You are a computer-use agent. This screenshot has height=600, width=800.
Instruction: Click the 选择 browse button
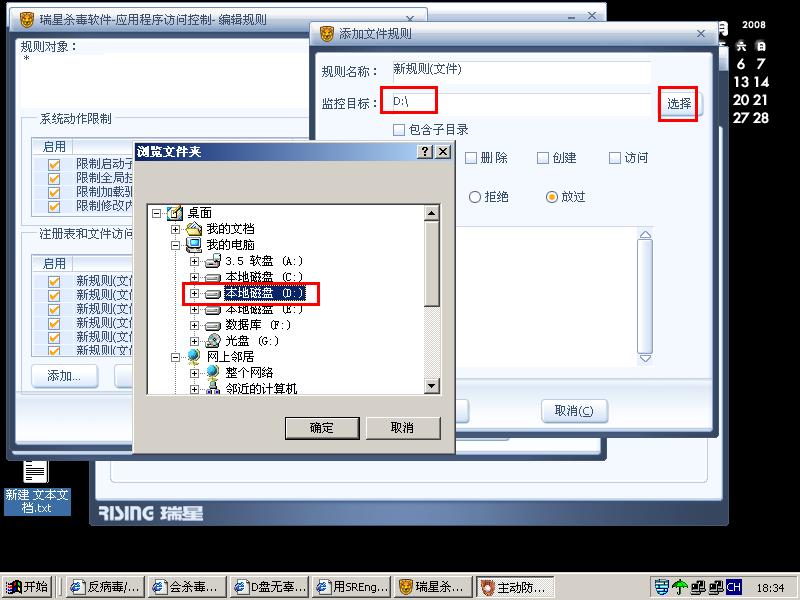(x=679, y=104)
